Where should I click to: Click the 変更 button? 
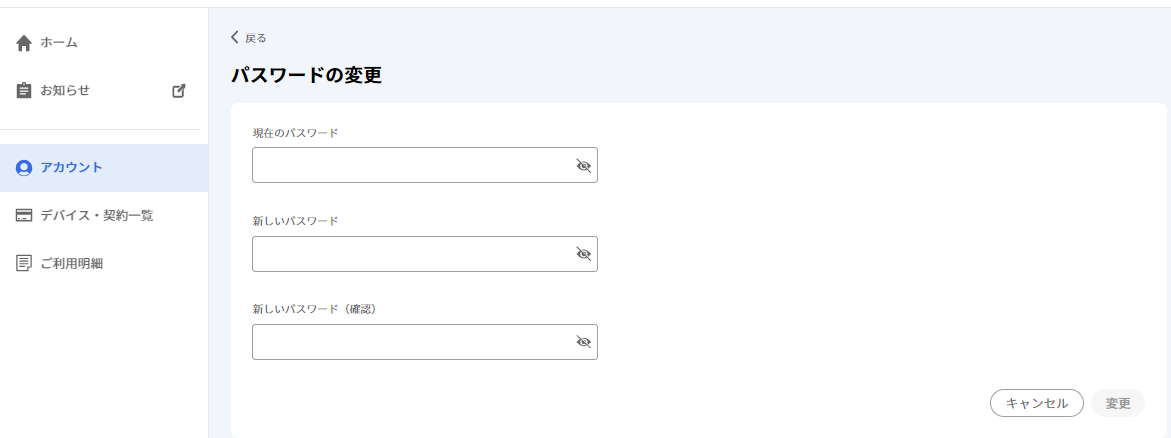coord(1118,403)
